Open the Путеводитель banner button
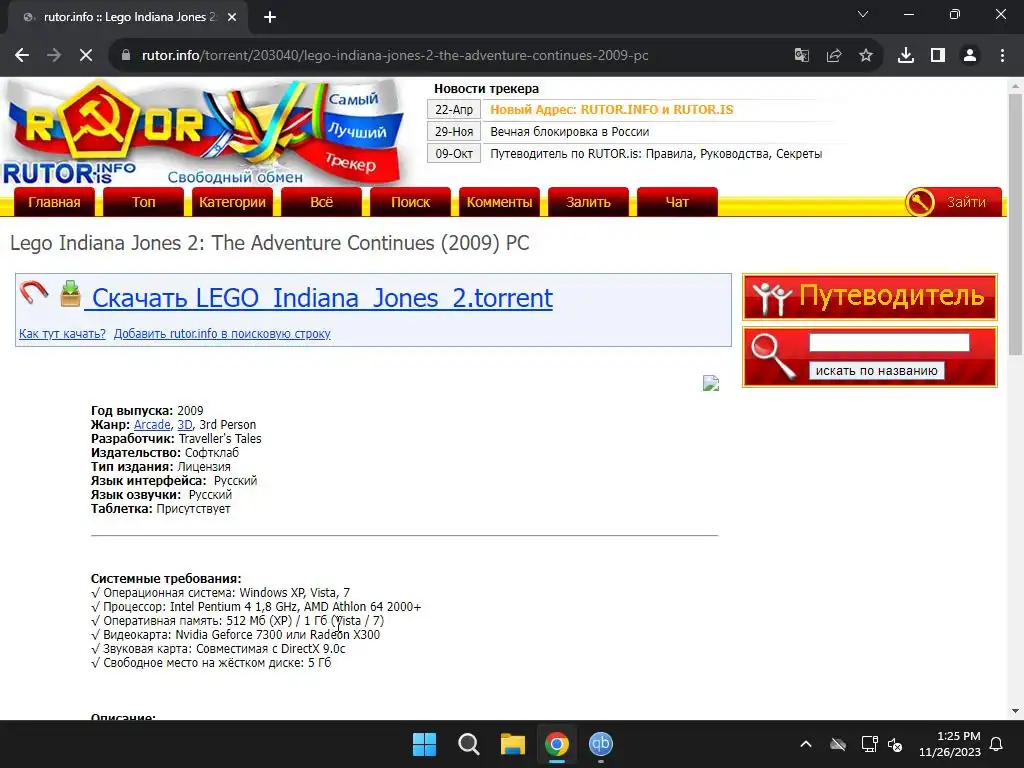 coord(870,296)
